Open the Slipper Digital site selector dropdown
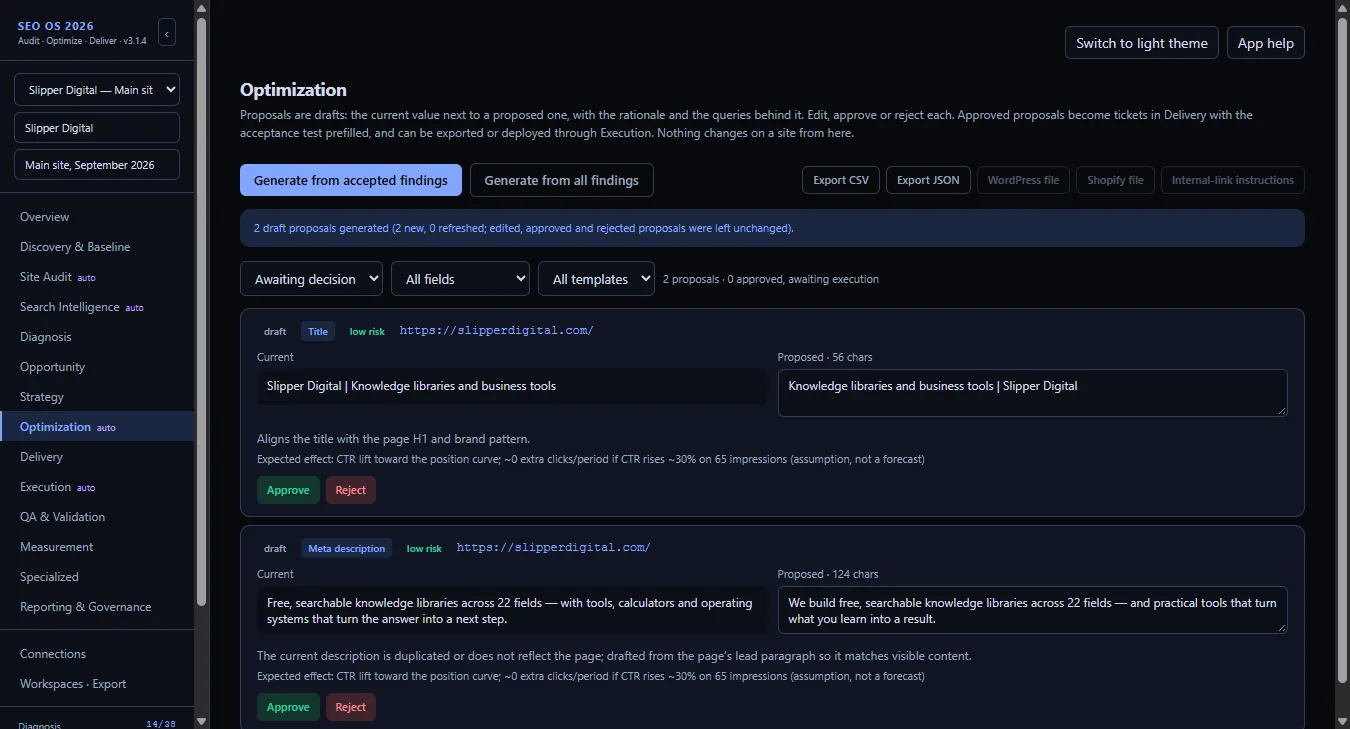Screen dimensions: 1350x729 coord(97,90)
